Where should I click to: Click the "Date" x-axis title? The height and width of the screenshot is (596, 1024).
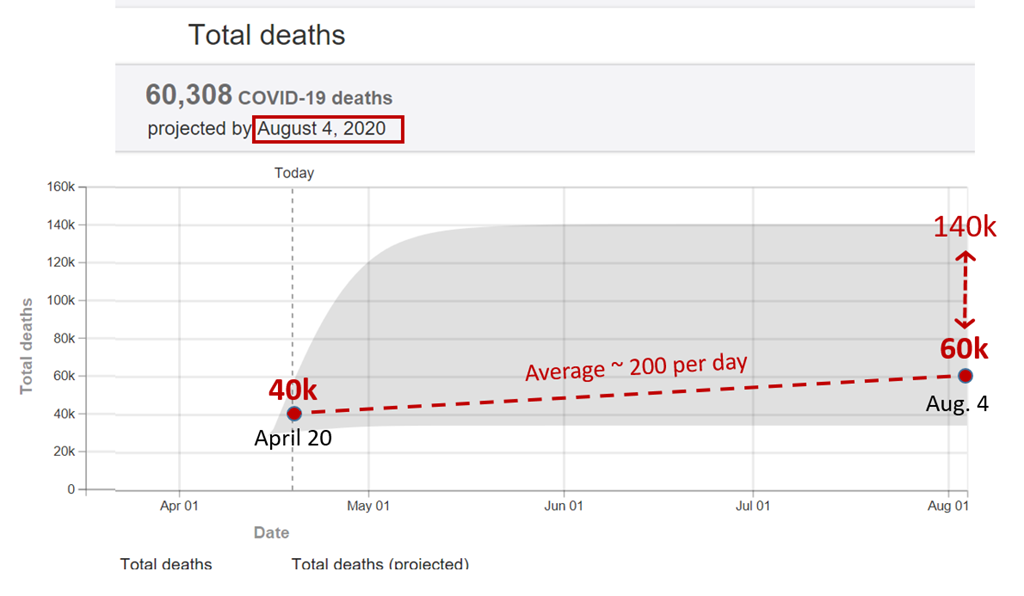271,533
